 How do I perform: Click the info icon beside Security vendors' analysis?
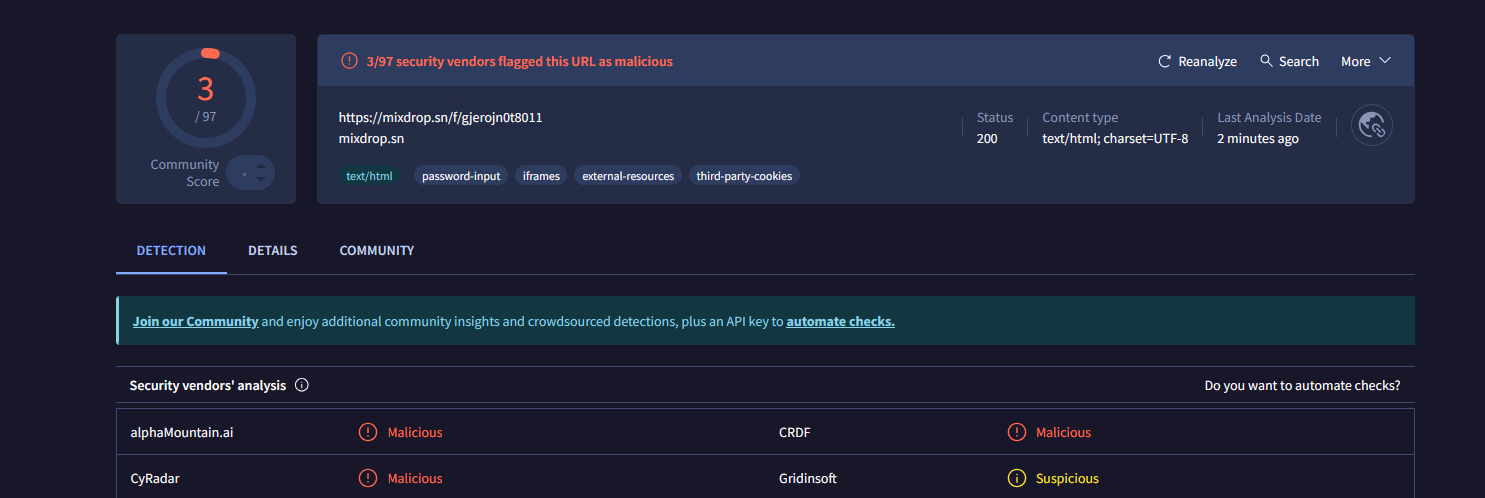click(302, 385)
